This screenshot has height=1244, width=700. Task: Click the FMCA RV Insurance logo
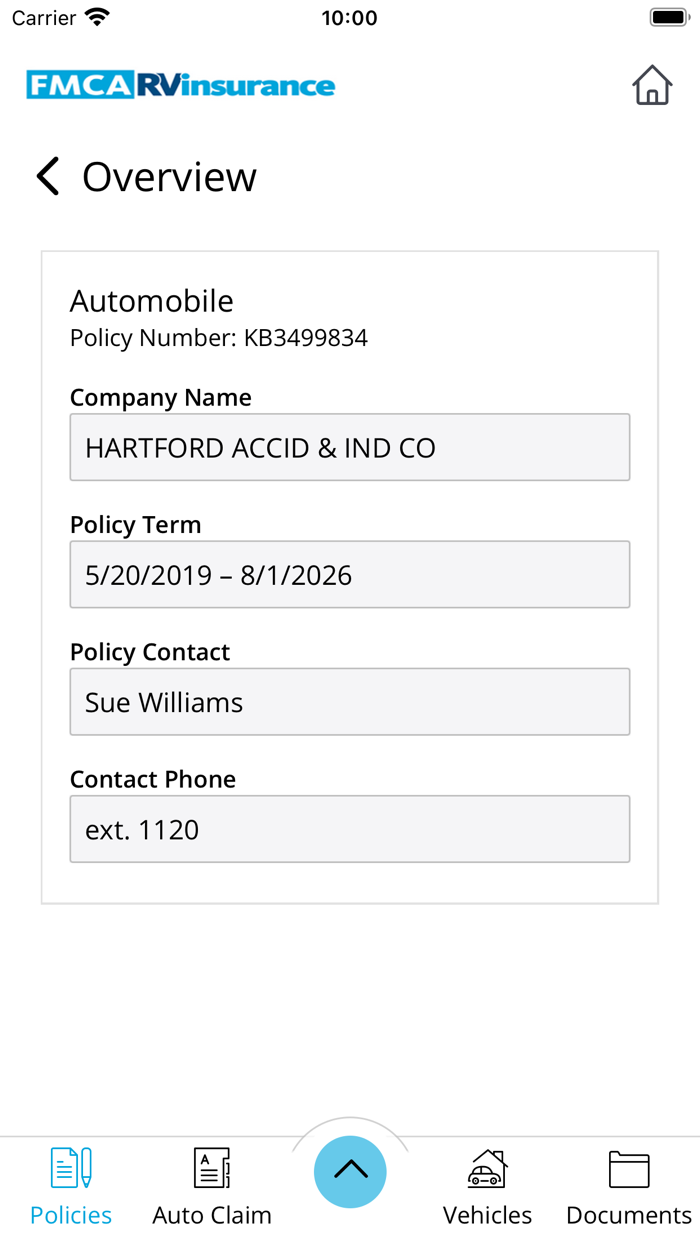180,86
